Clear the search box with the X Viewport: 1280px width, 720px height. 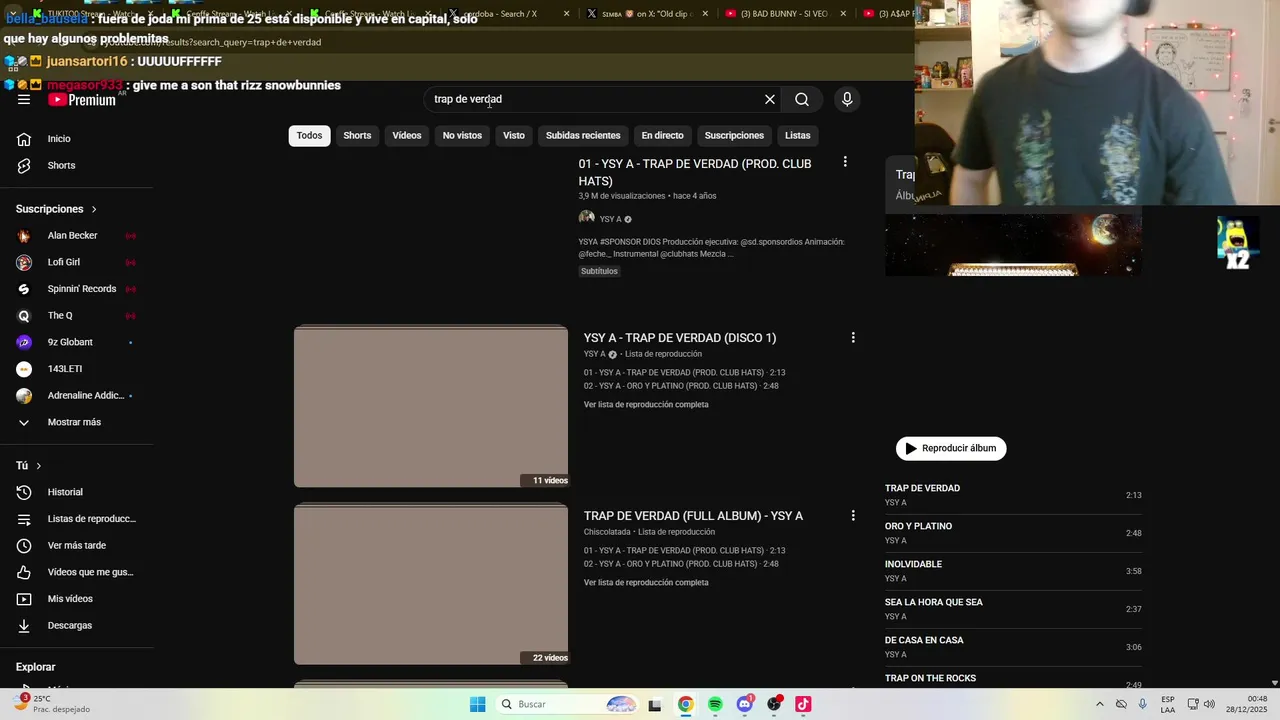click(x=770, y=99)
